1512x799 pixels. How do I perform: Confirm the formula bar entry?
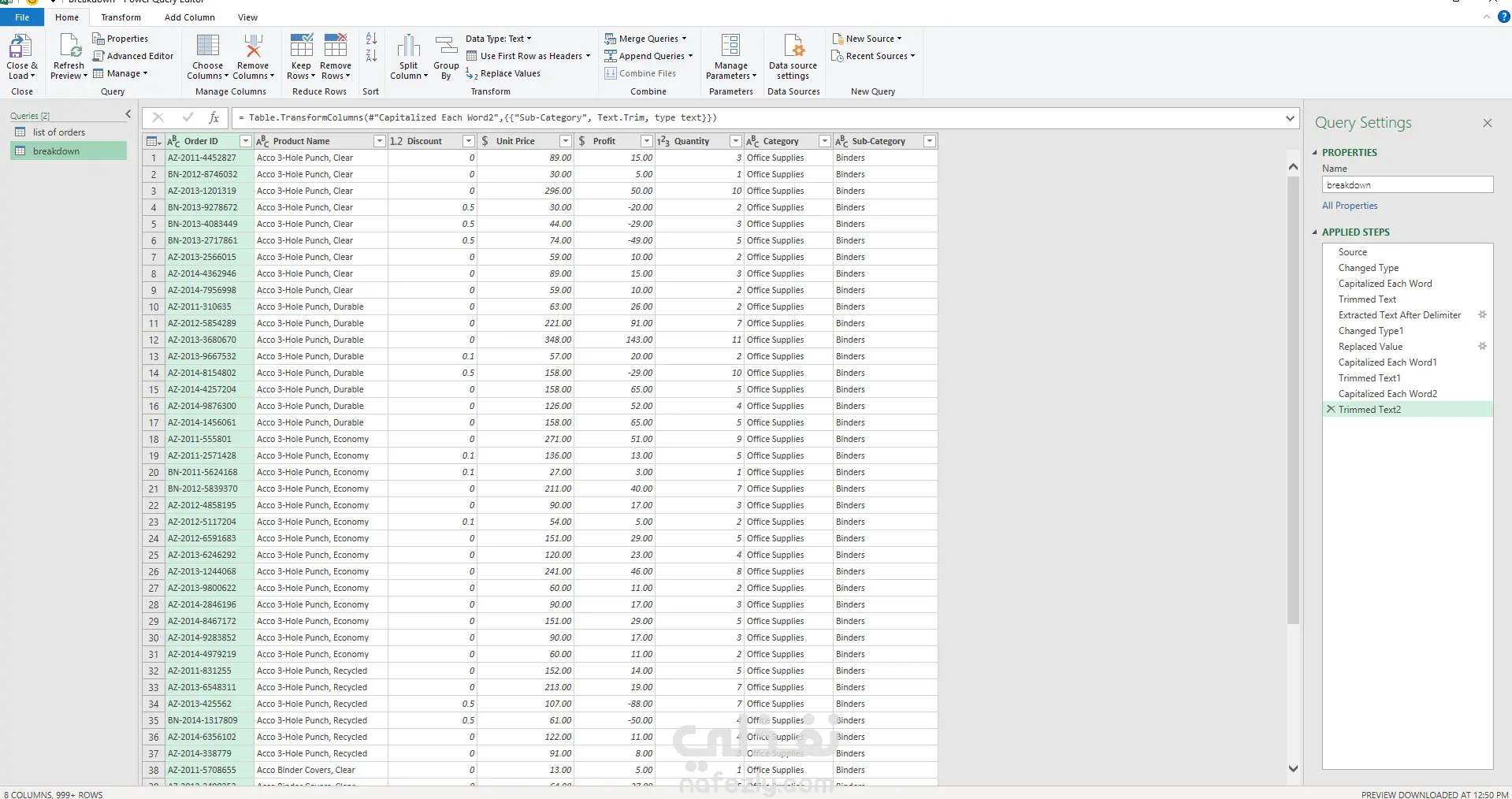(188, 117)
